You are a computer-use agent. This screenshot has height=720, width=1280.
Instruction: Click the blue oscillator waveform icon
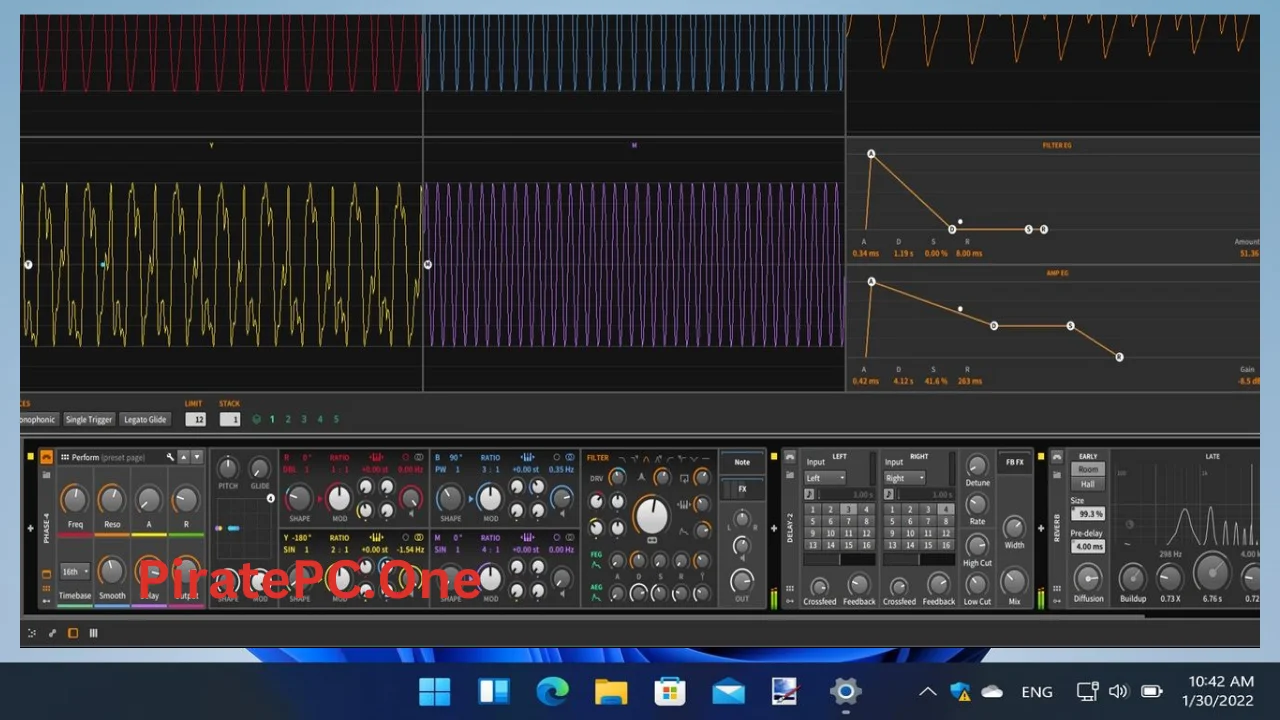(527, 457)
